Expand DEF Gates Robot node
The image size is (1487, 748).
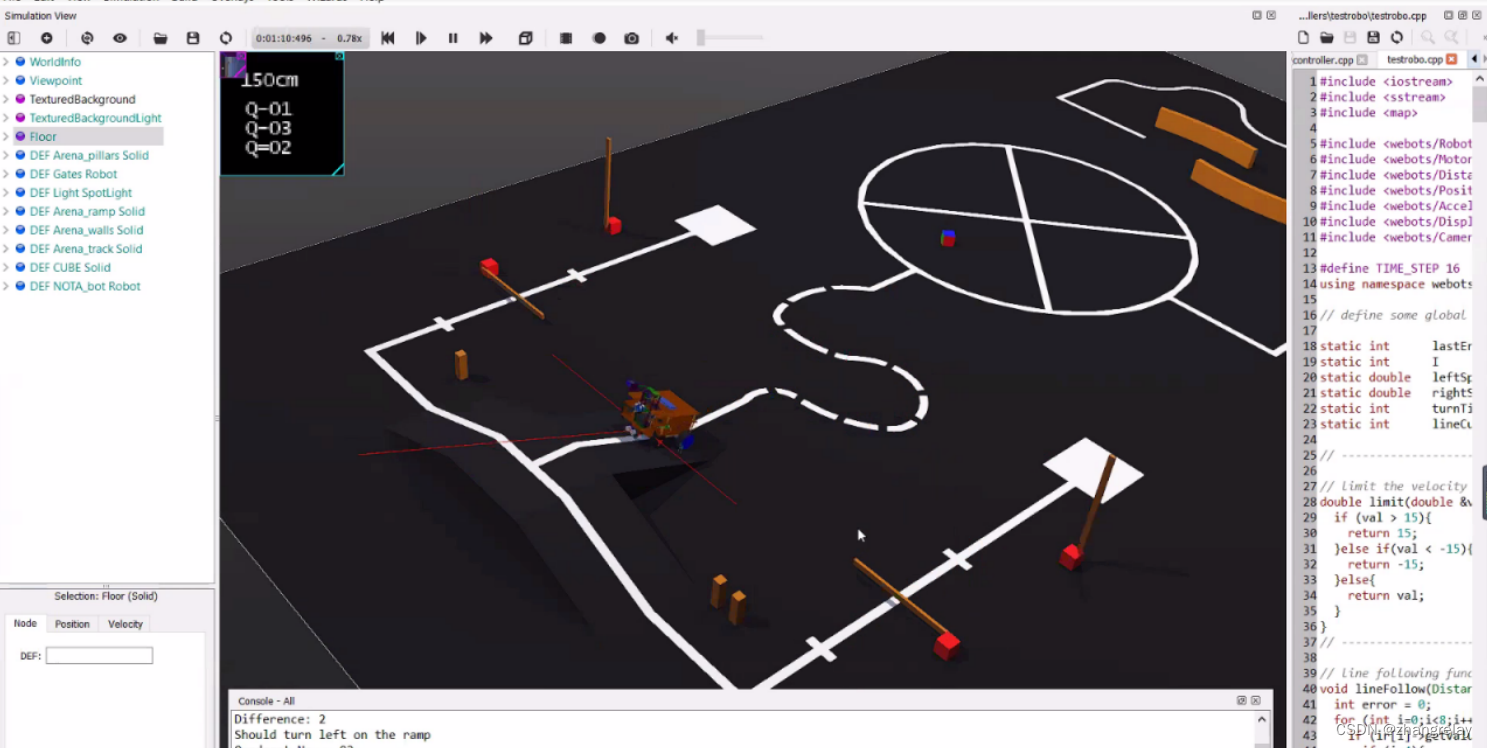(6, 174)
